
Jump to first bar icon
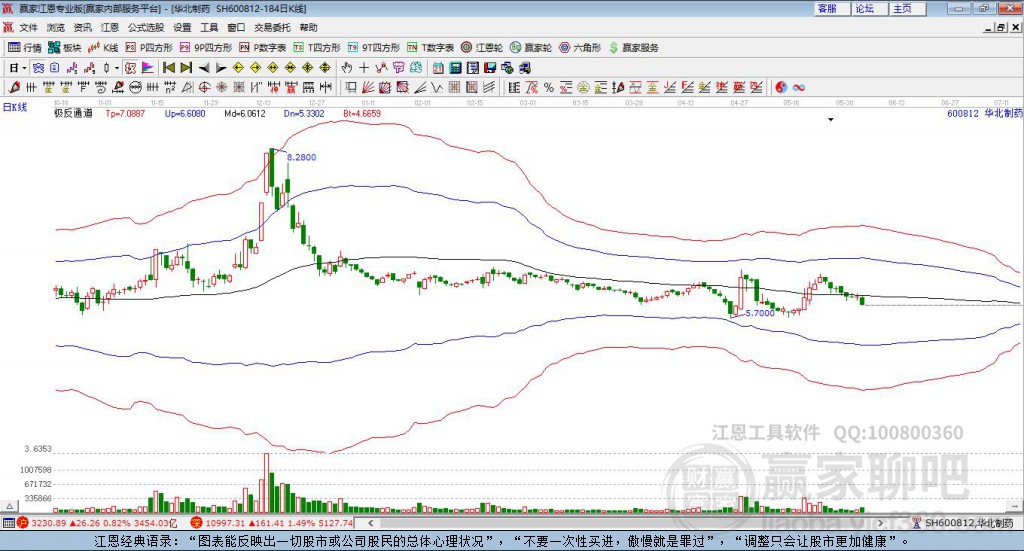click(x=168, y=68)
